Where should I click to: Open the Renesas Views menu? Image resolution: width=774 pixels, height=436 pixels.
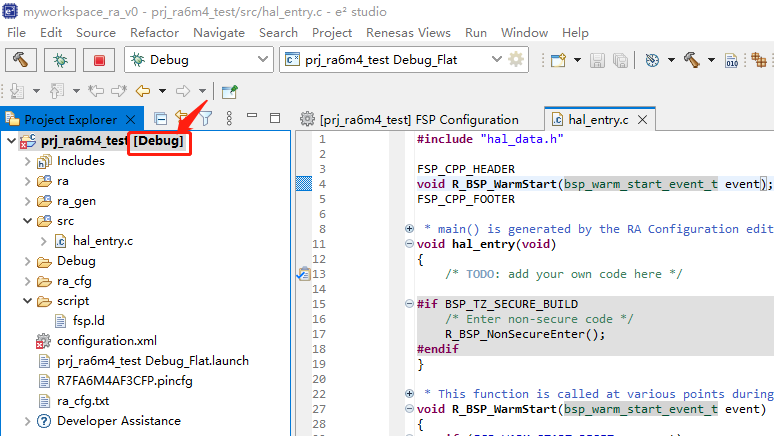(408, 33)
